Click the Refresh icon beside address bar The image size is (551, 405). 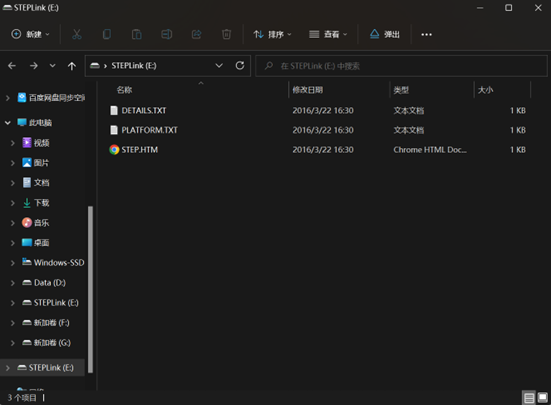pyautogui.click(x=240, y=66)
